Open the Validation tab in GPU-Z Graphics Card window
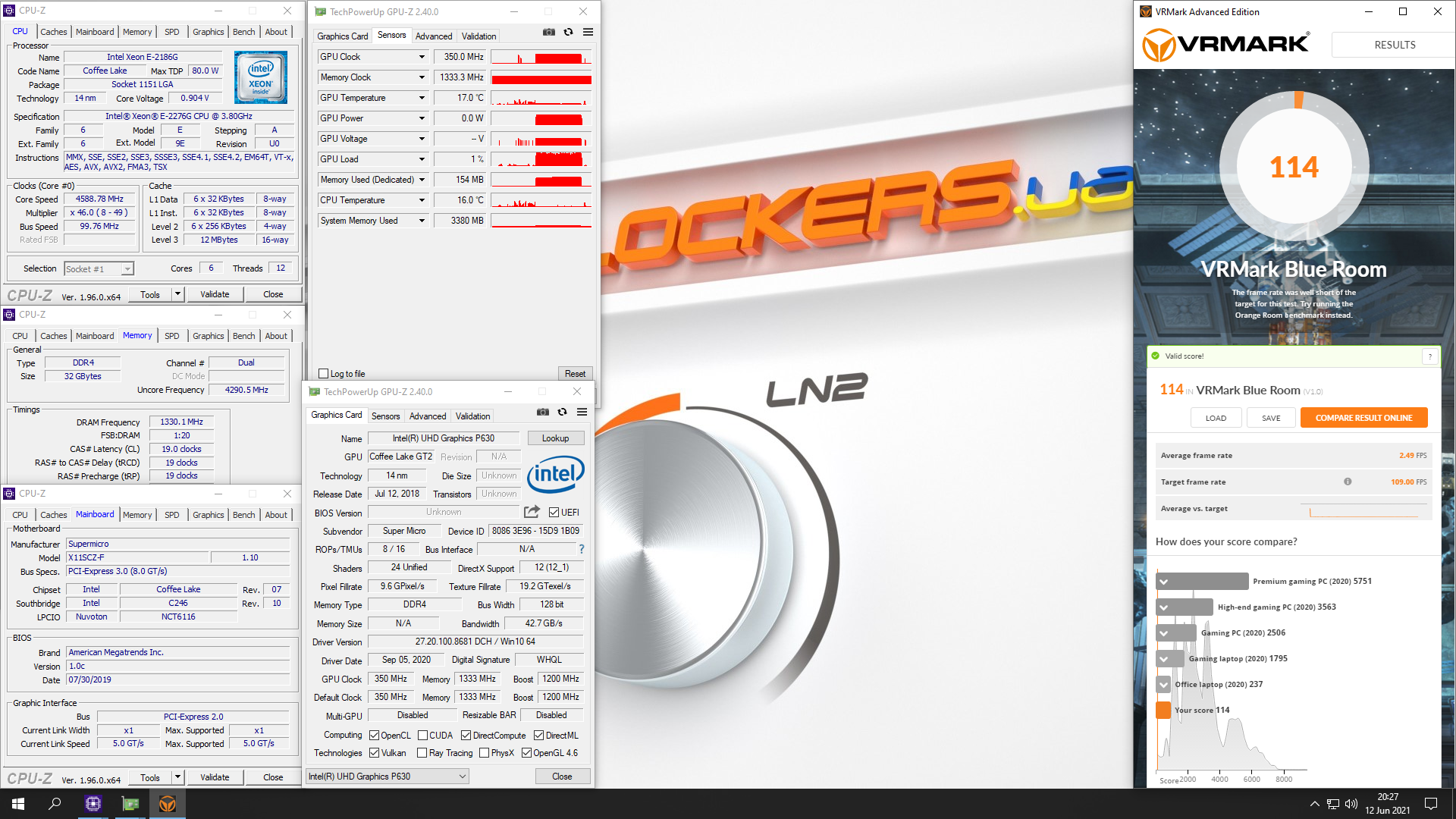The image size is (1456, 819). click(472, 416)
